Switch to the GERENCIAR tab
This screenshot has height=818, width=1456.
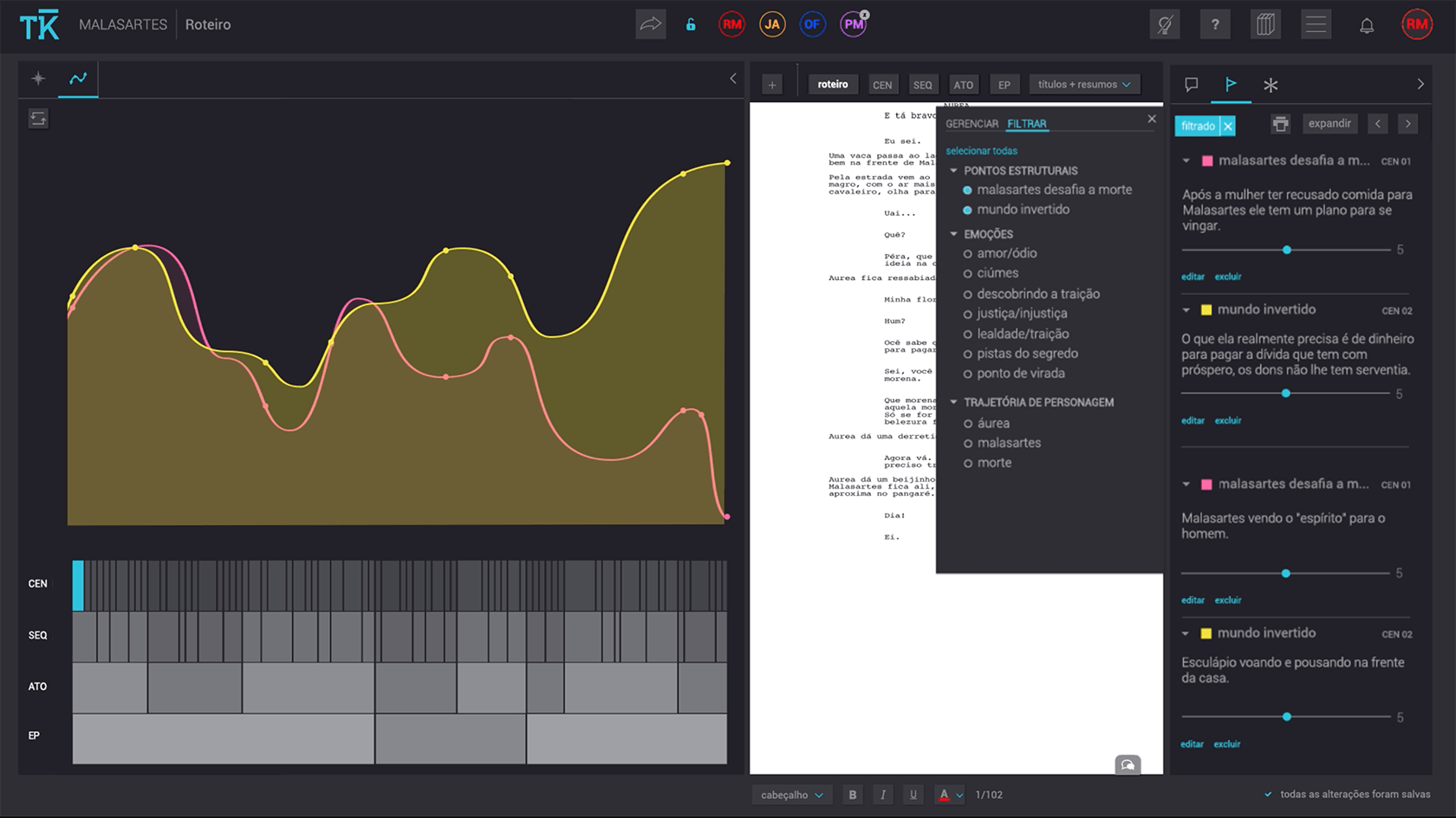pos(972,124)
